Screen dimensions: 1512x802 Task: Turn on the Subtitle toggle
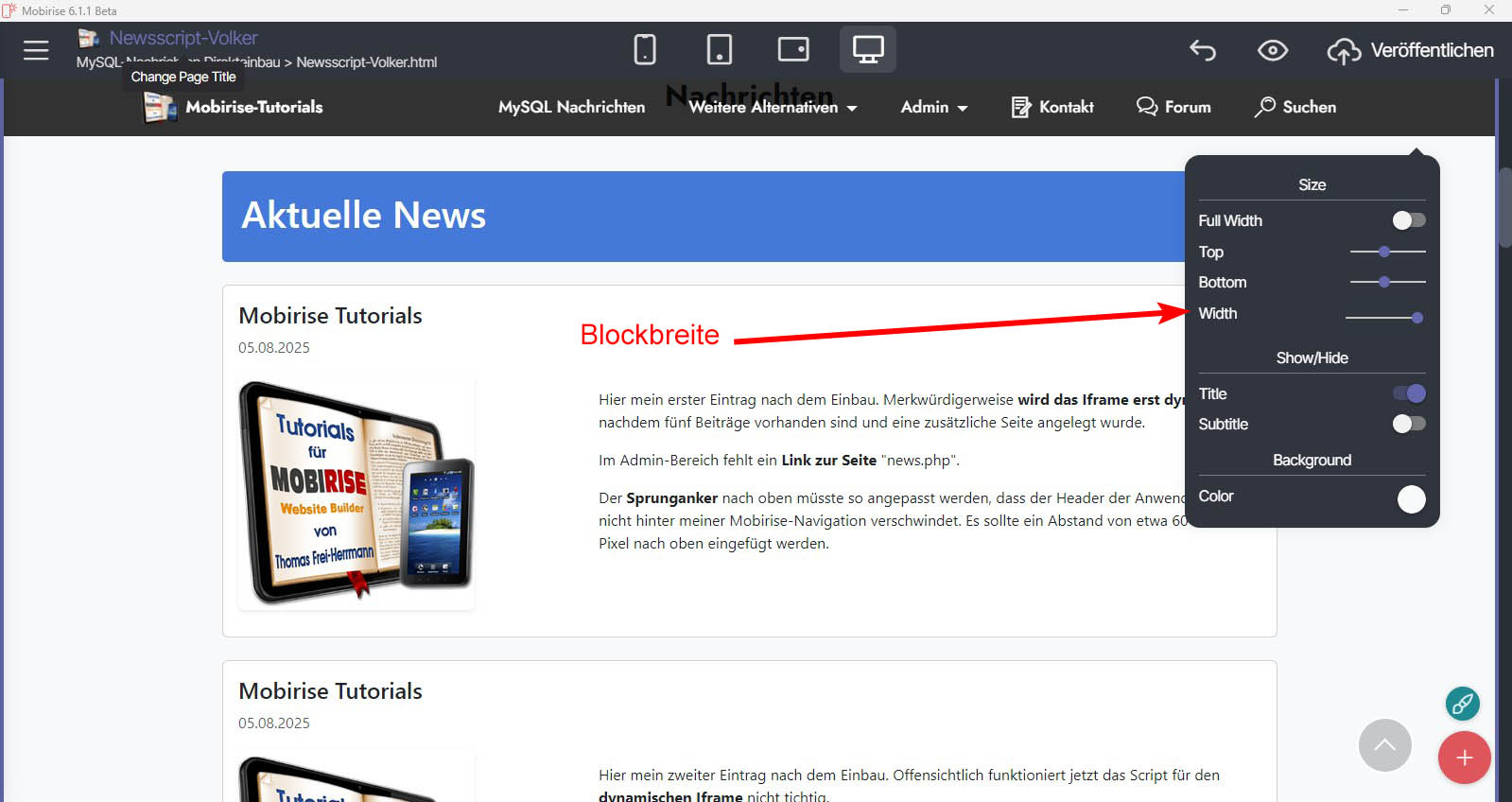point(1409,424)
